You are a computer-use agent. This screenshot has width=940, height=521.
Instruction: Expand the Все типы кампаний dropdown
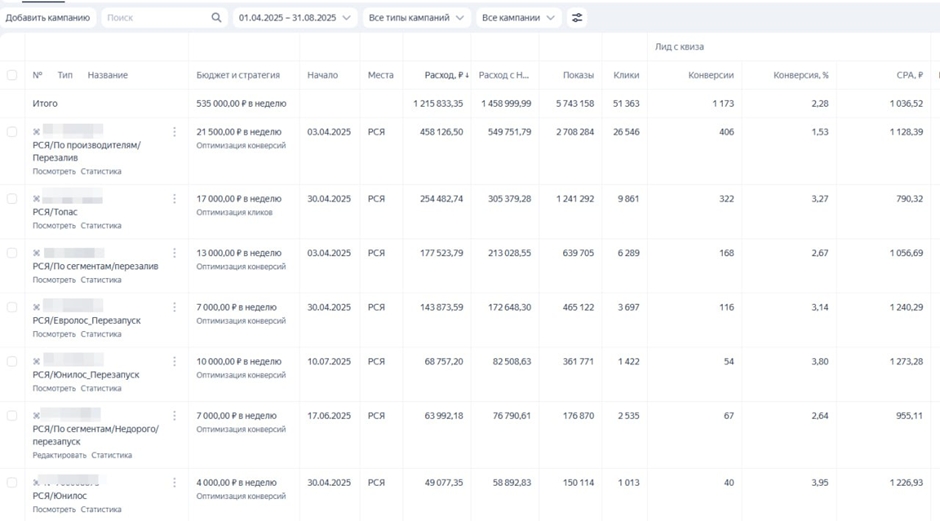tap(416, 18)
